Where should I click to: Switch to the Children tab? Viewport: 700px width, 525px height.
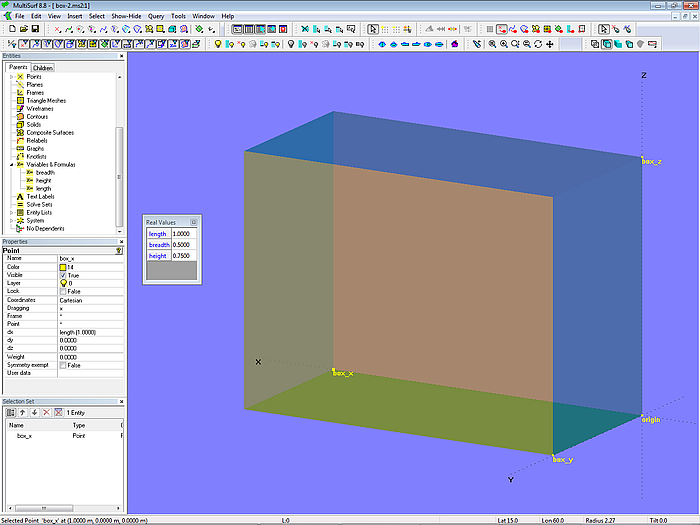pyautogui.click(x=43, y=68)
